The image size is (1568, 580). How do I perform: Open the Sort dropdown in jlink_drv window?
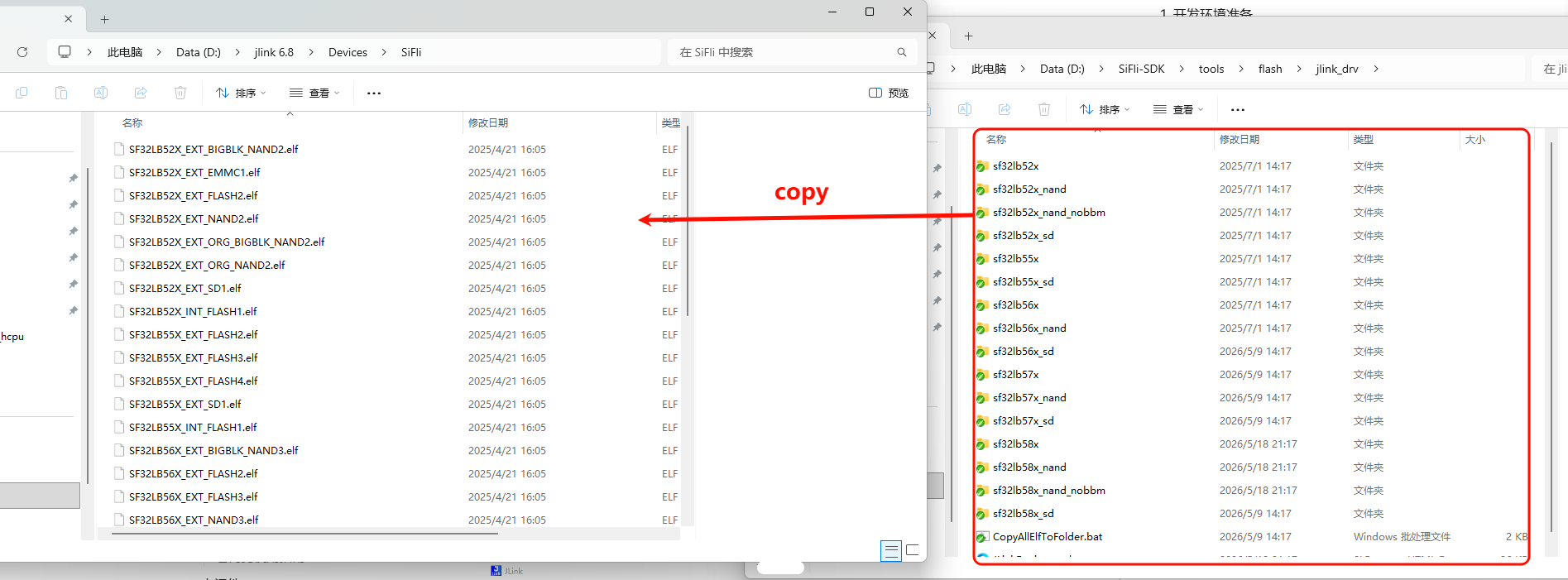[x=1105, y=109]
